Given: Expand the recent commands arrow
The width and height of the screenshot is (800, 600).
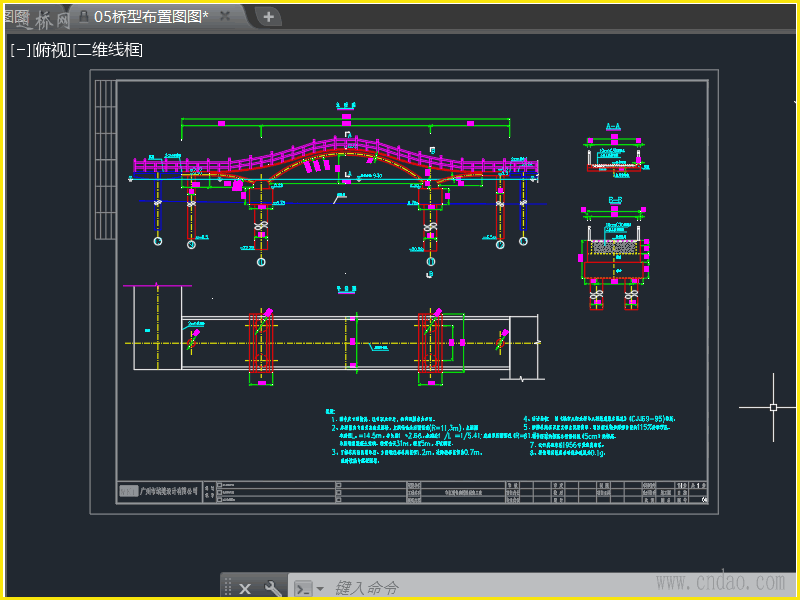Looking at the screenshot, I should tap(320, 588).
